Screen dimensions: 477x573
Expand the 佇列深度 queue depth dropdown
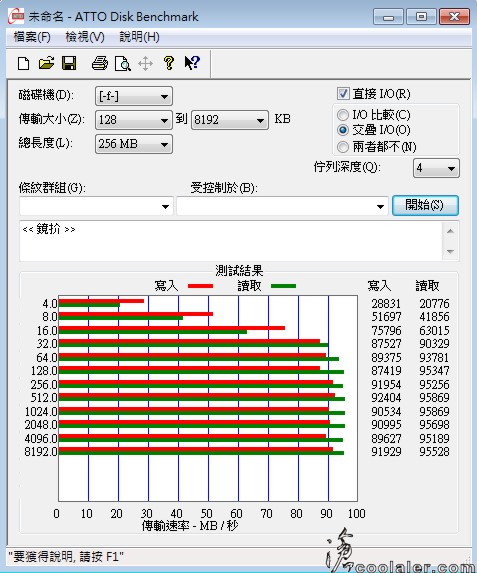[436, 168]
